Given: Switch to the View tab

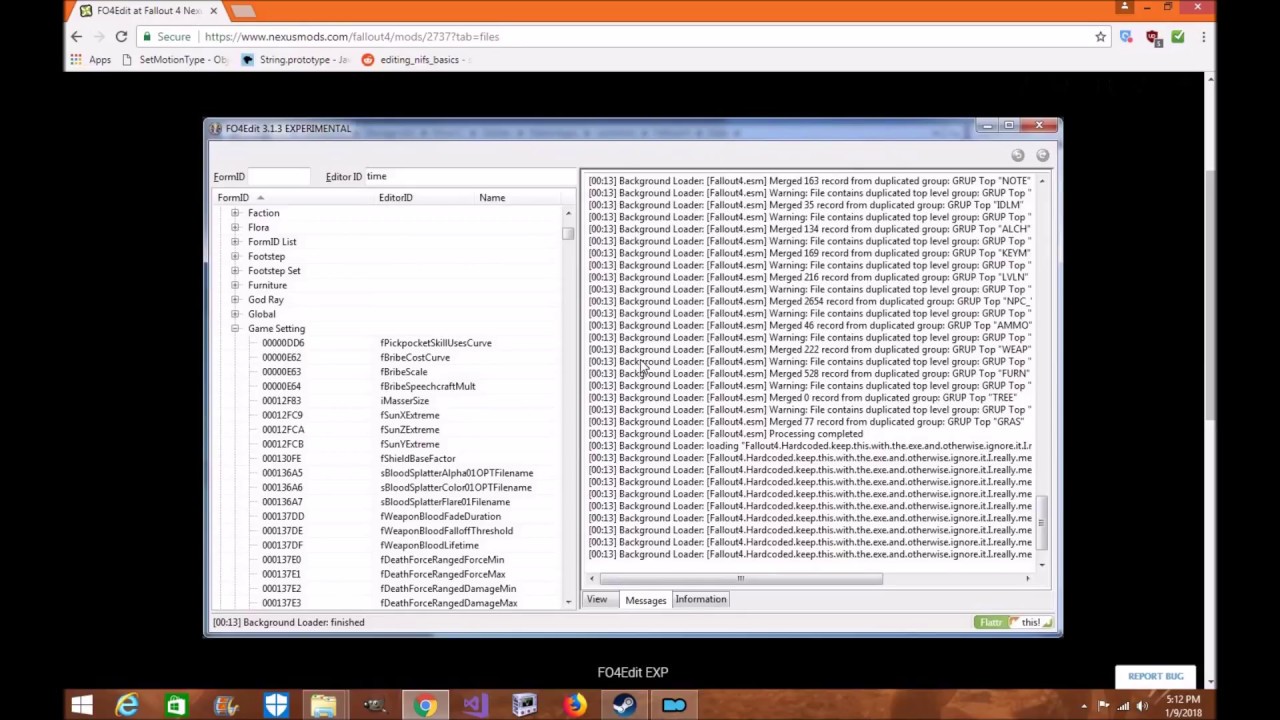Looking at the screenshot, I should point(597,599).
